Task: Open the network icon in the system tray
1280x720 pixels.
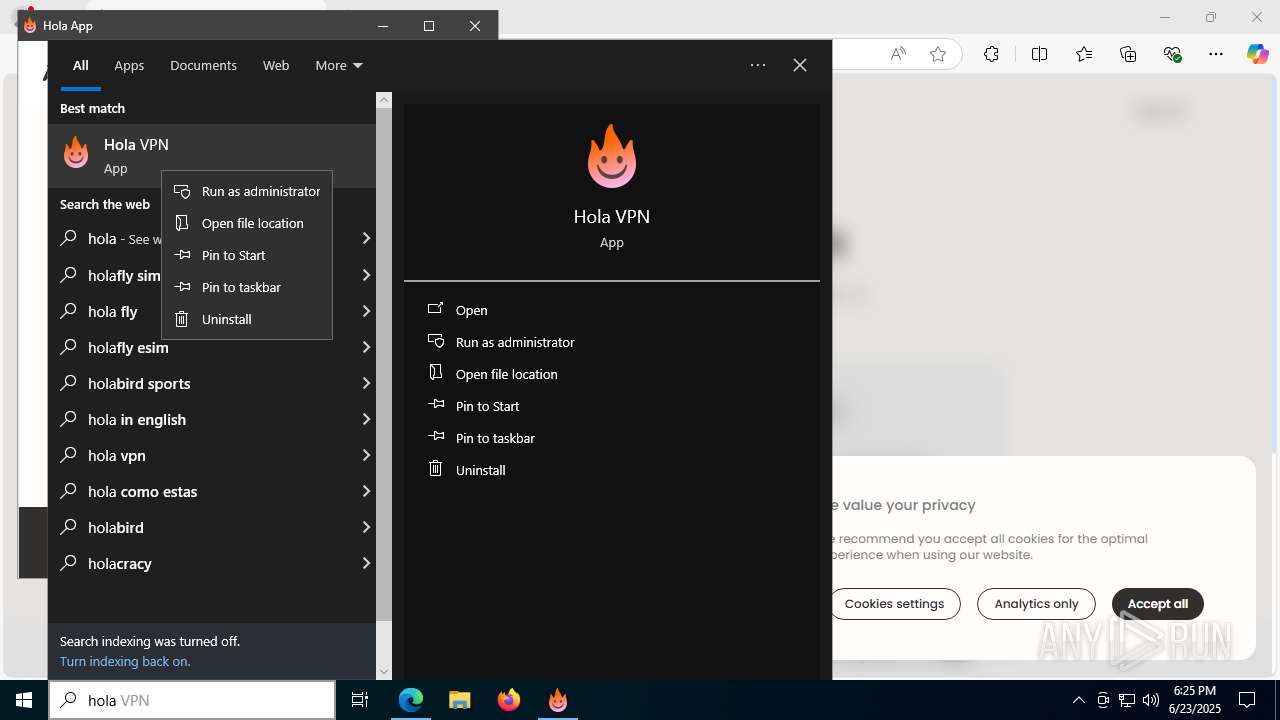Action: click(1127, 700)
